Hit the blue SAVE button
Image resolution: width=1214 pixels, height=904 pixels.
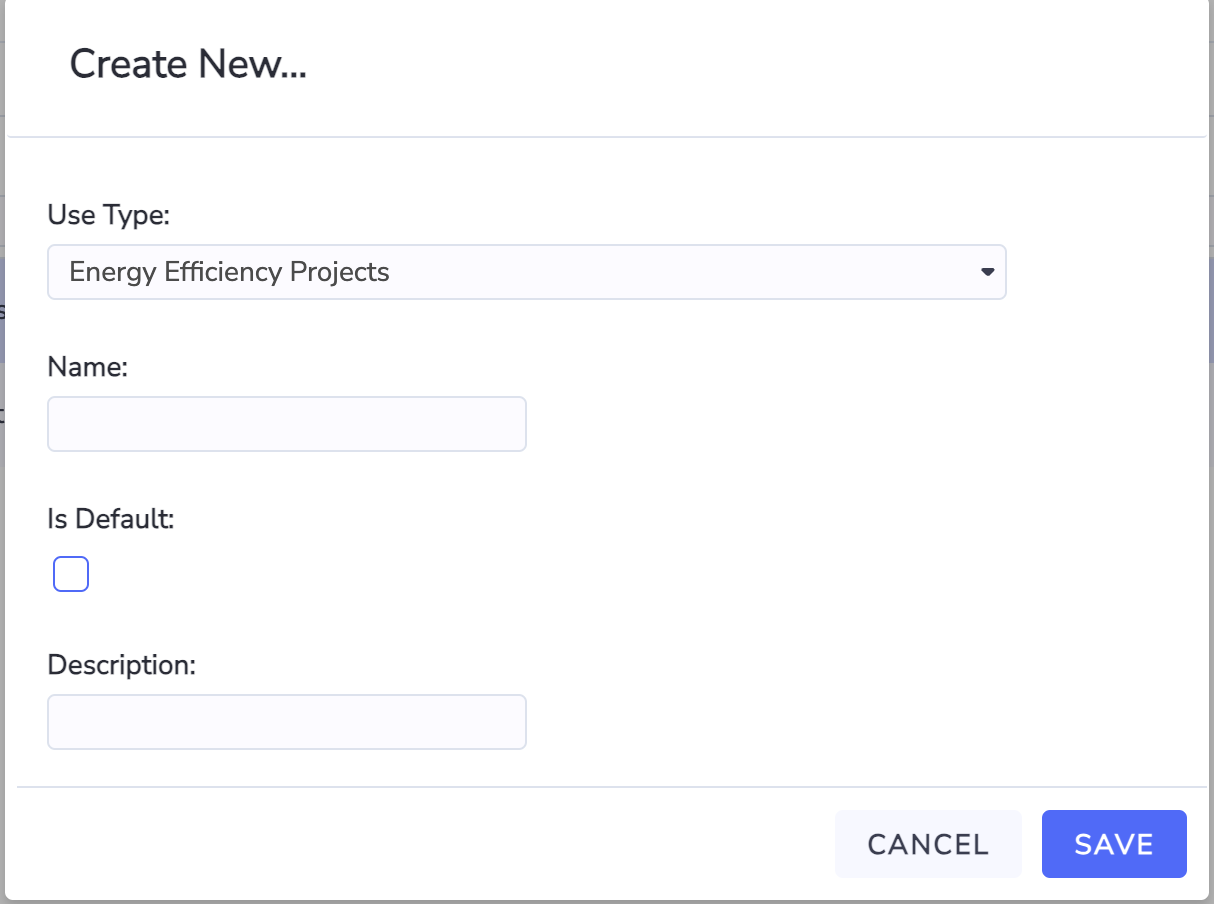1114,844
